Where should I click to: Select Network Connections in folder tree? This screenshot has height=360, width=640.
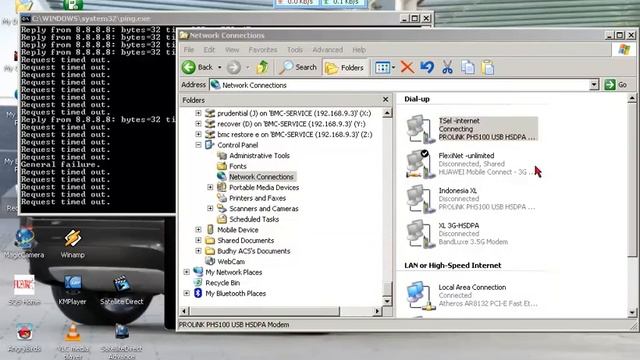click(x=261, y=177)
